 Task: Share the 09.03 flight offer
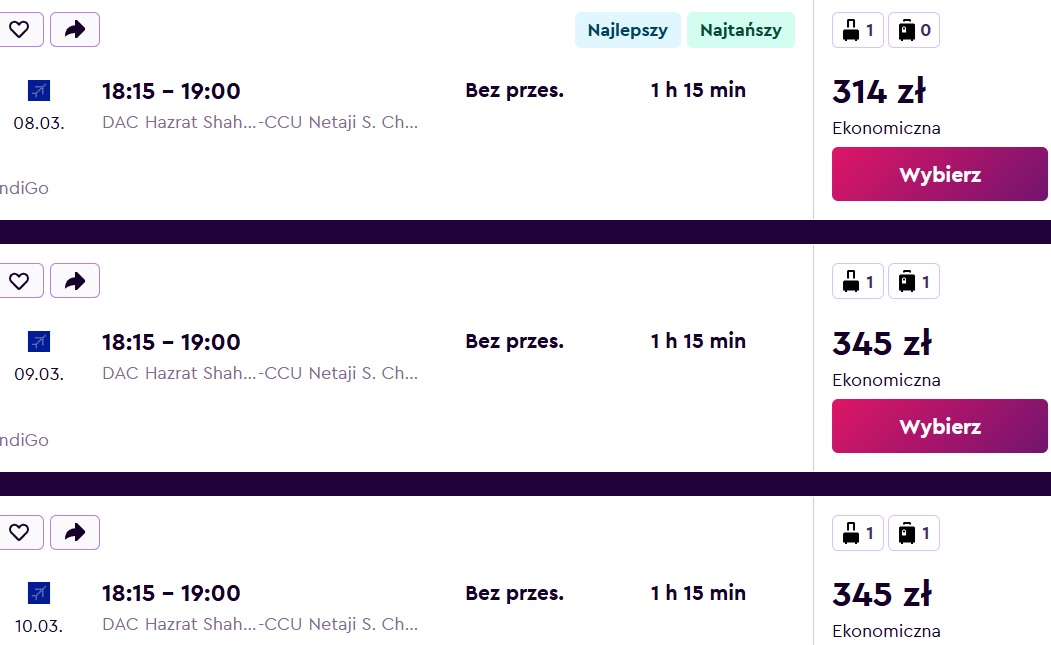75,281
